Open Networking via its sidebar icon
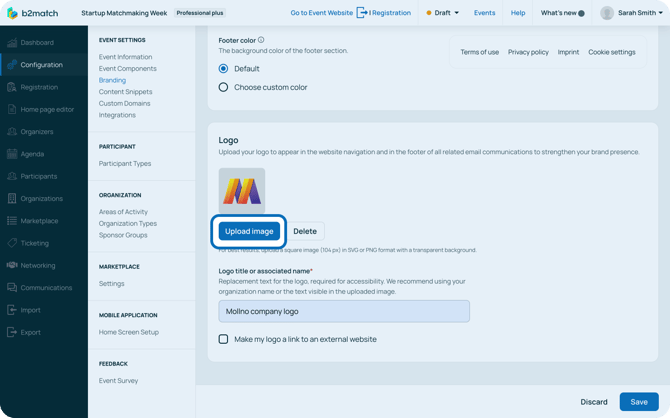Viewport: 670px width, 418px height. (12, 266)
